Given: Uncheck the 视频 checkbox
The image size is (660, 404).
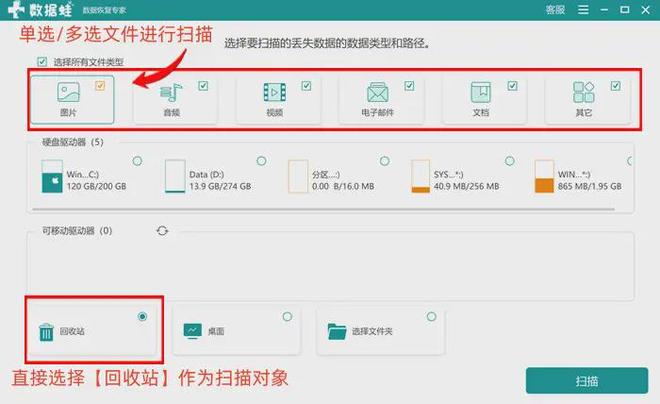Looking at the screenshot, I should (306, 86).
